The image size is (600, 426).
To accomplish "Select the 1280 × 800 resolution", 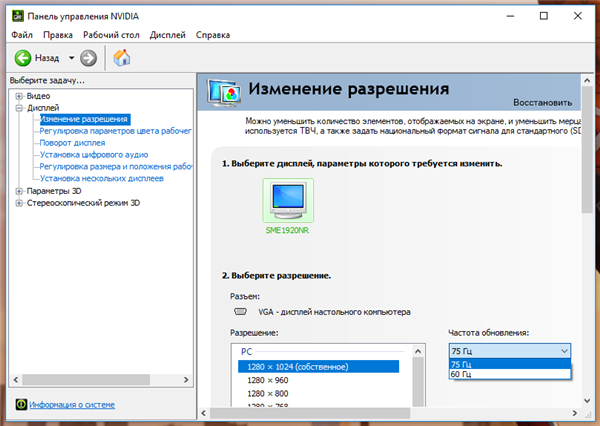I will [268, 393].
